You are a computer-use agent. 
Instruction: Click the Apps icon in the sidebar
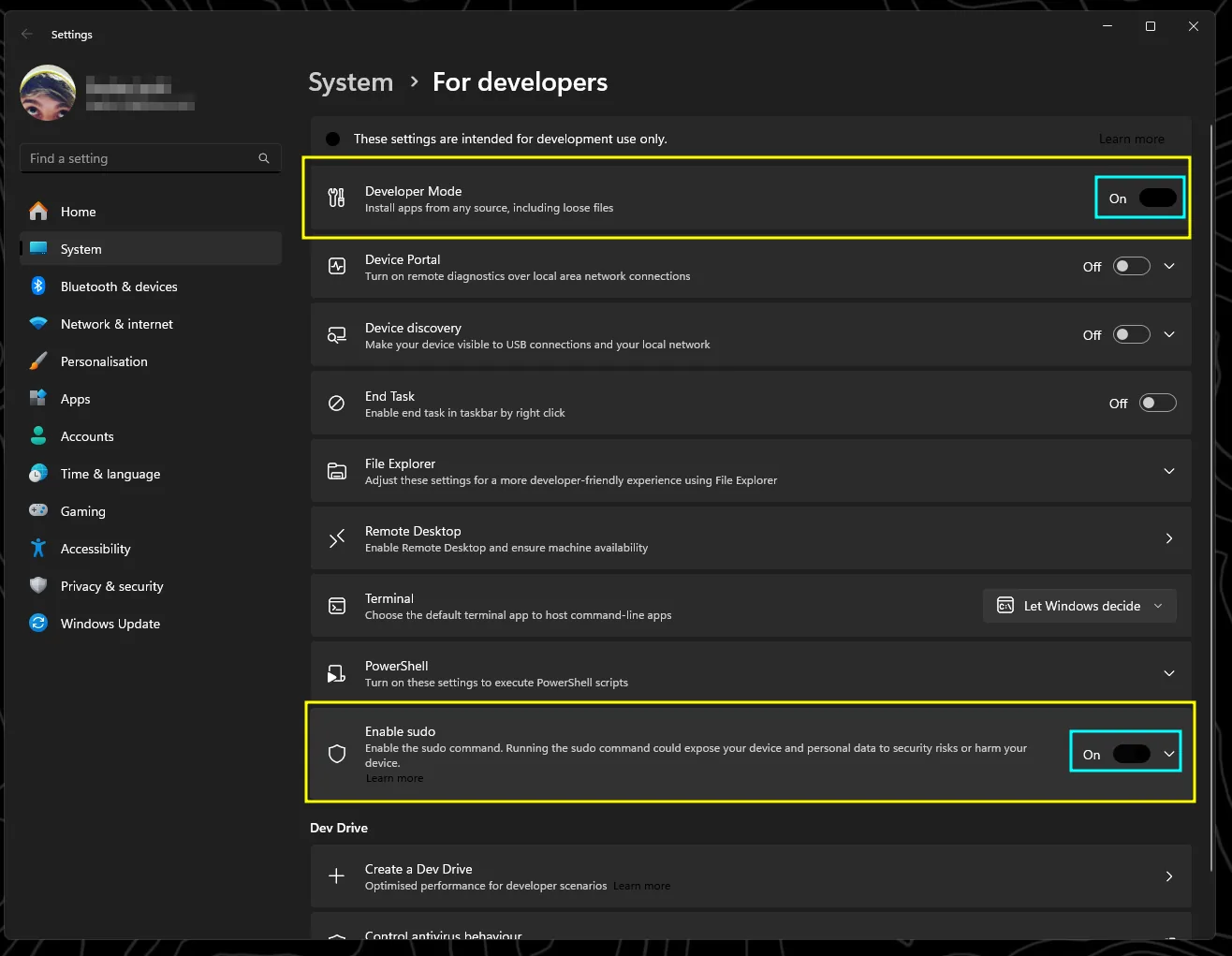pos(38,399)
